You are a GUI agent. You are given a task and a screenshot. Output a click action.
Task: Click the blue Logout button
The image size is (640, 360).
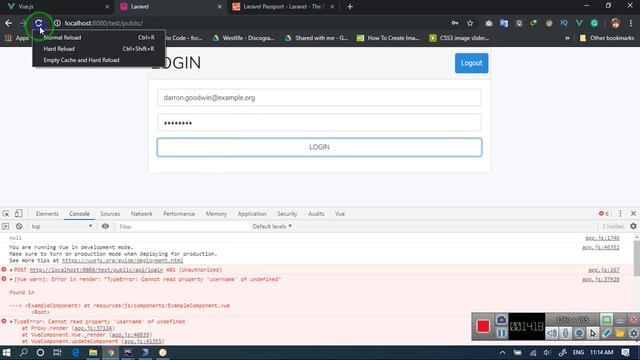471,63
